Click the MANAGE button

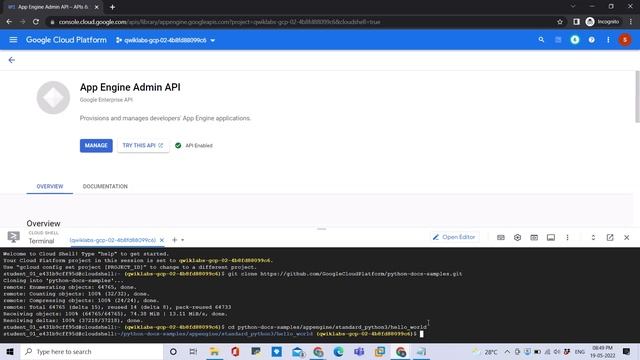coord(96,145)
